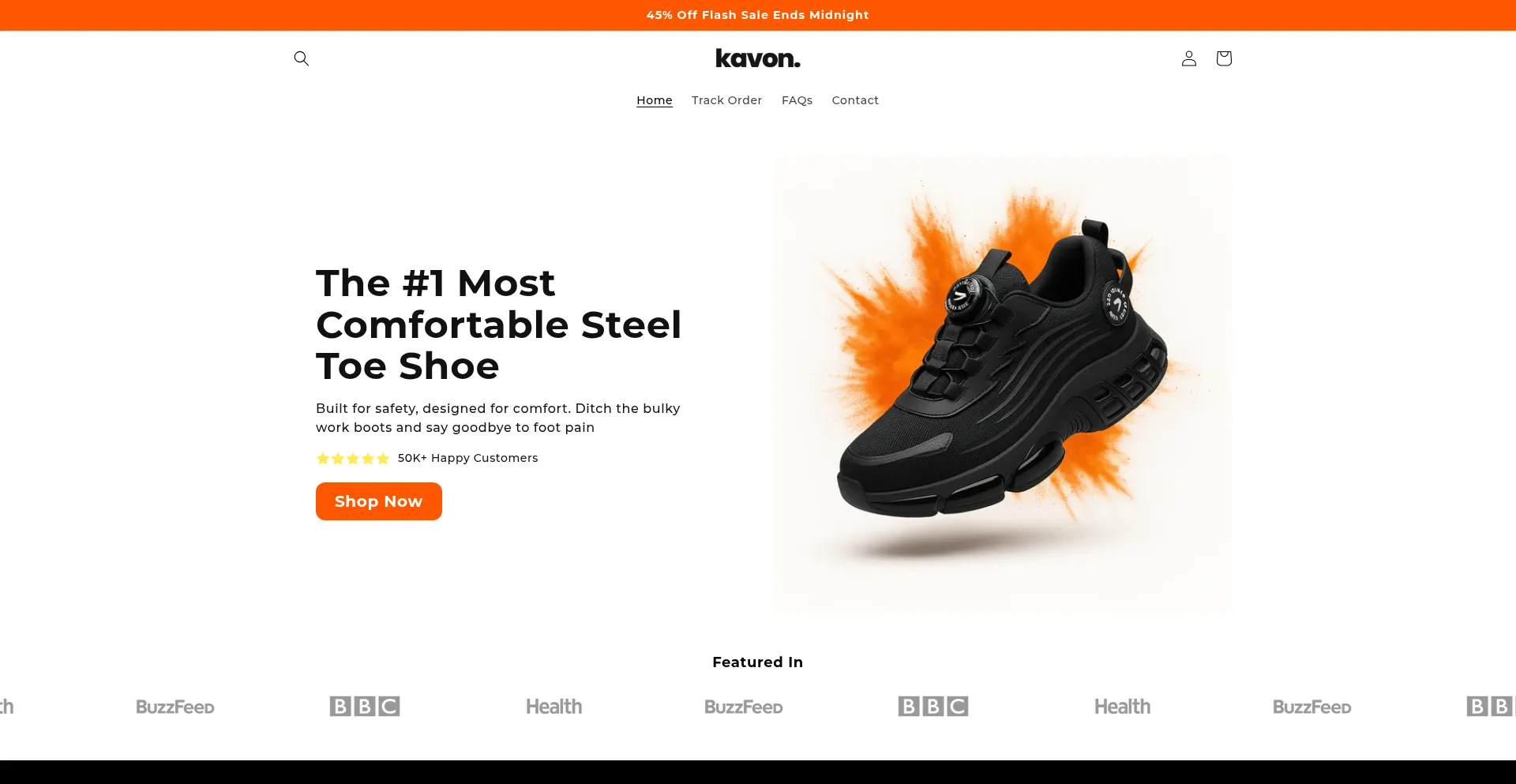Screen dimensions: 1516x784
Task: Click the black steel toe shoe image
Action: (x=1003, y=384)
